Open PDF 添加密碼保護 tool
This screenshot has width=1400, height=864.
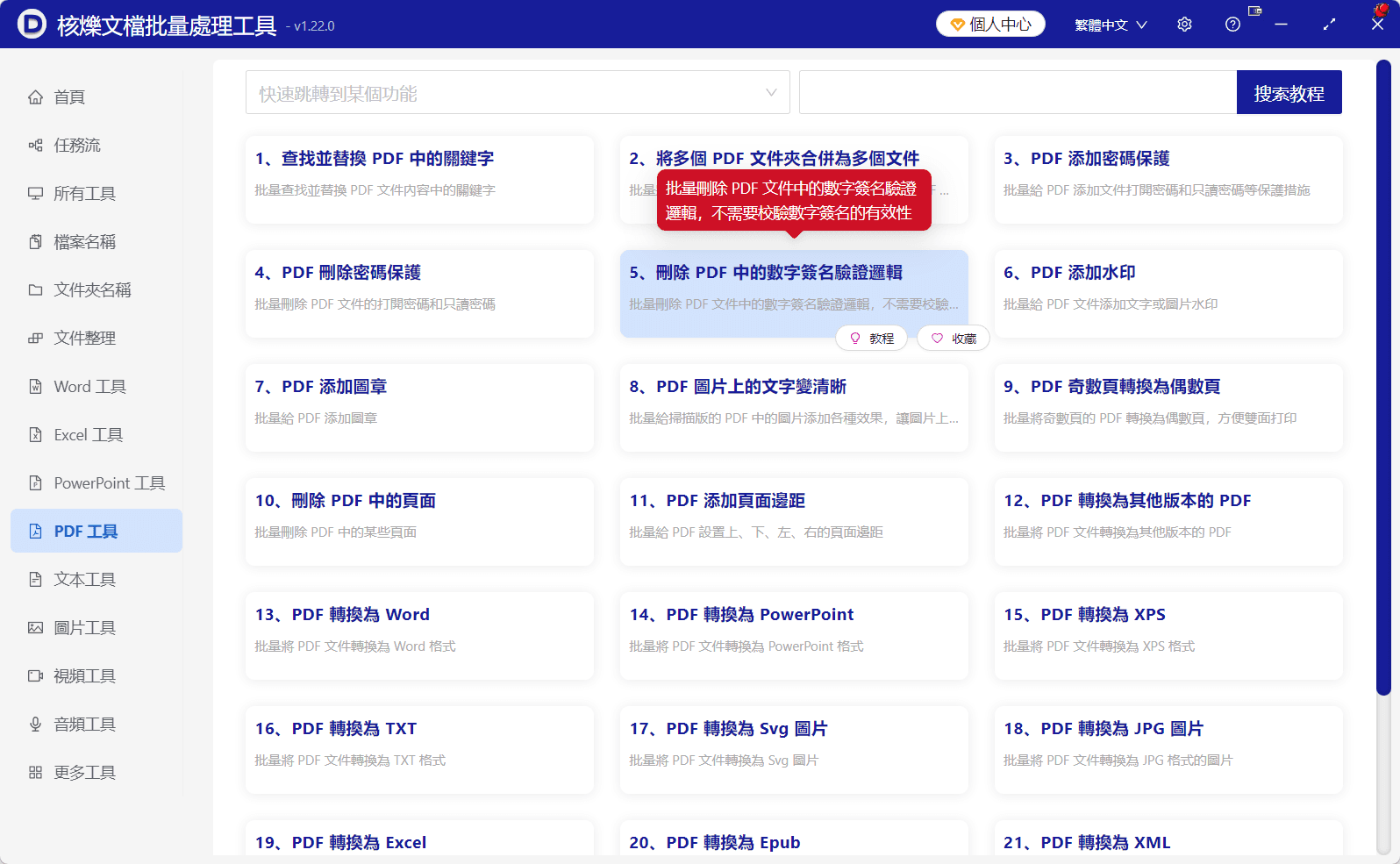point(1168,180)
